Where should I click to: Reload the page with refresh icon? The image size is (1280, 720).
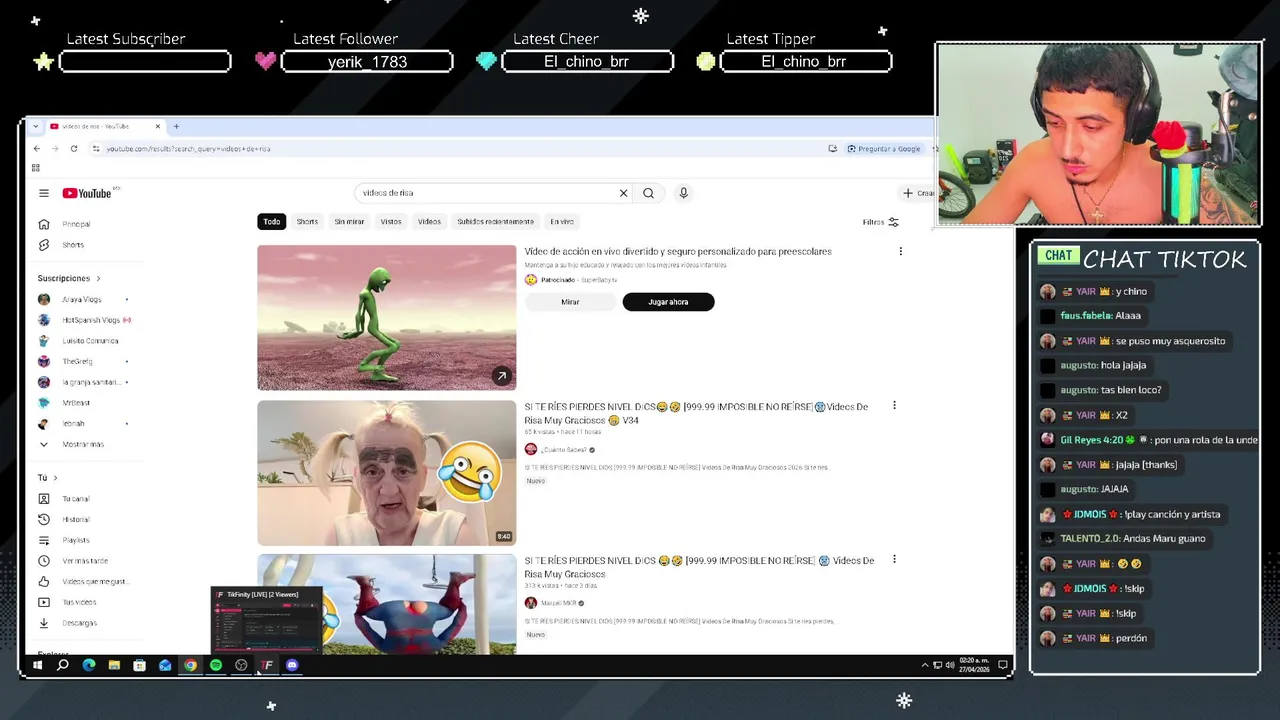74,148
